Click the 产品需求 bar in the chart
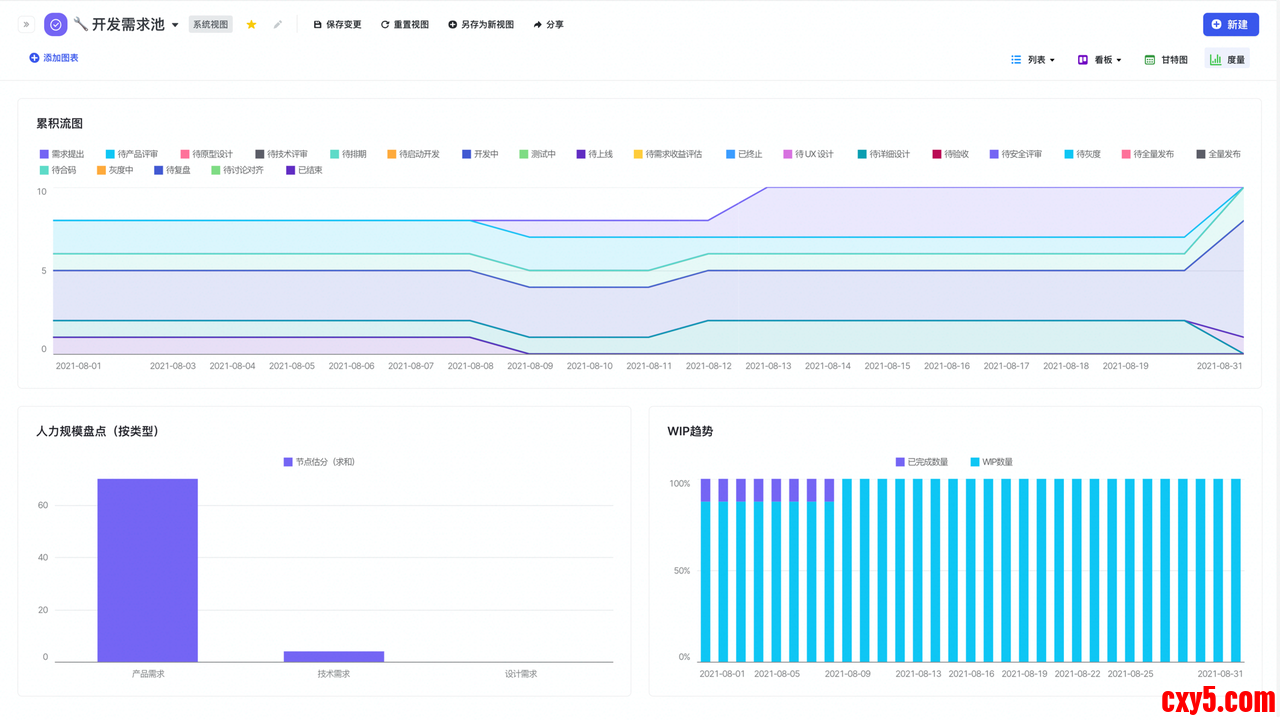This screenshot has width=1280, height=720. (147, 570)
